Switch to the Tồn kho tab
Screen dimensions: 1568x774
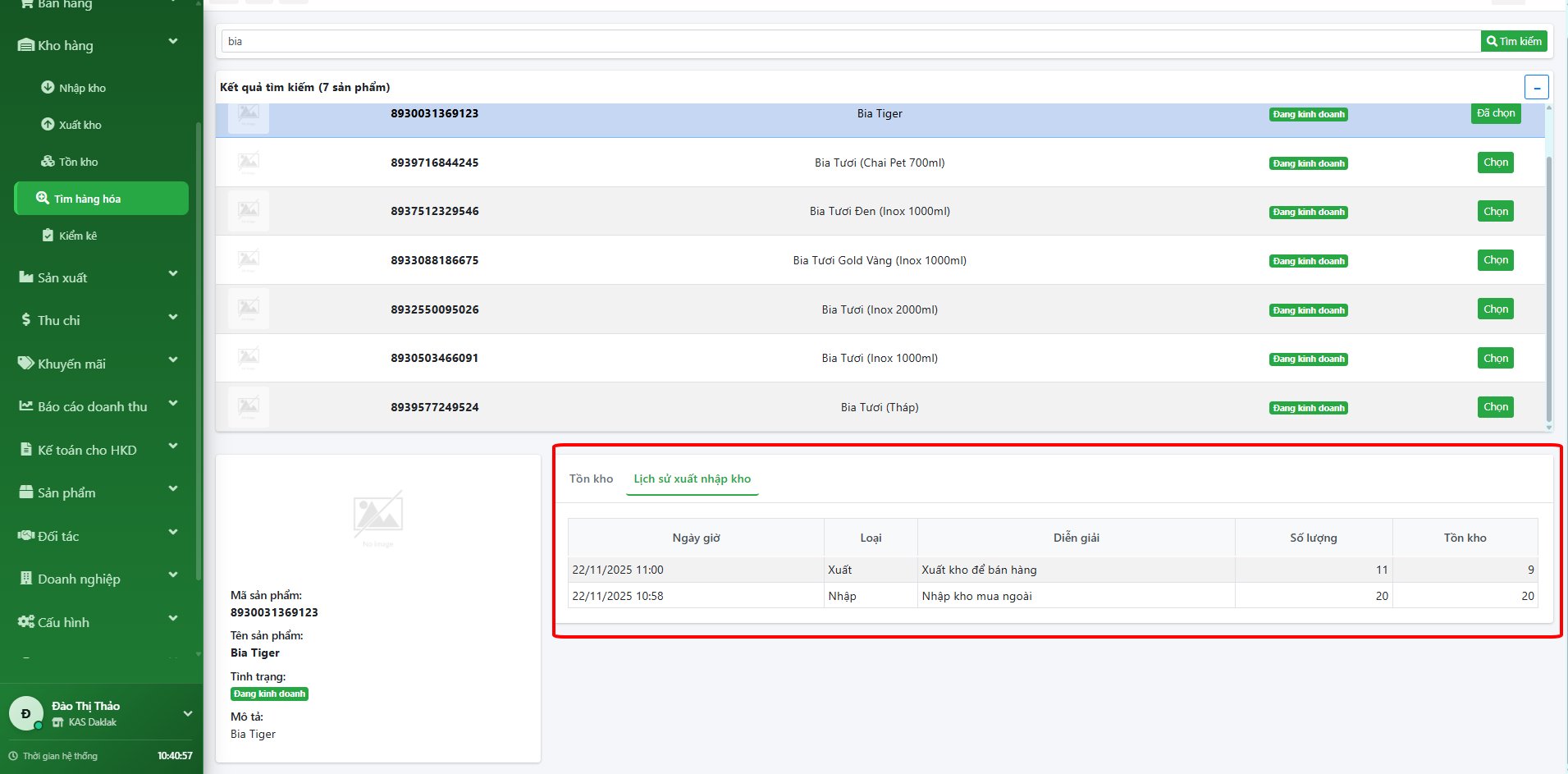tap(591, 479)
